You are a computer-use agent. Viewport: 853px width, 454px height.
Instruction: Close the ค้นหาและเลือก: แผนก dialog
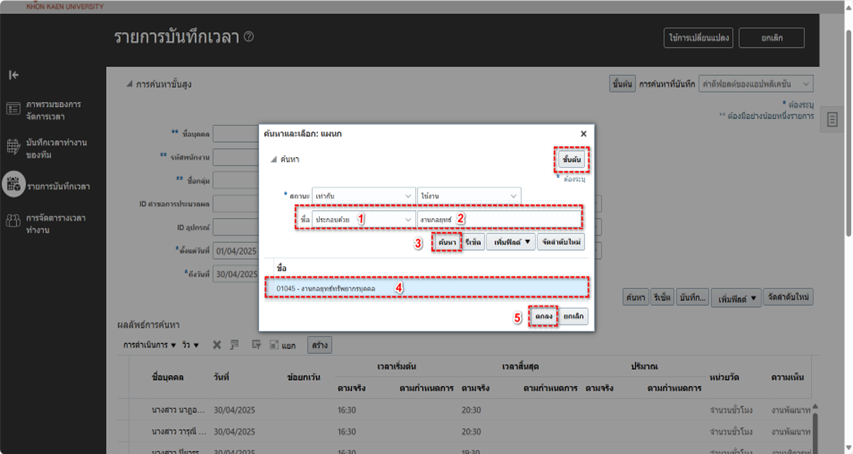click(583, 133)
